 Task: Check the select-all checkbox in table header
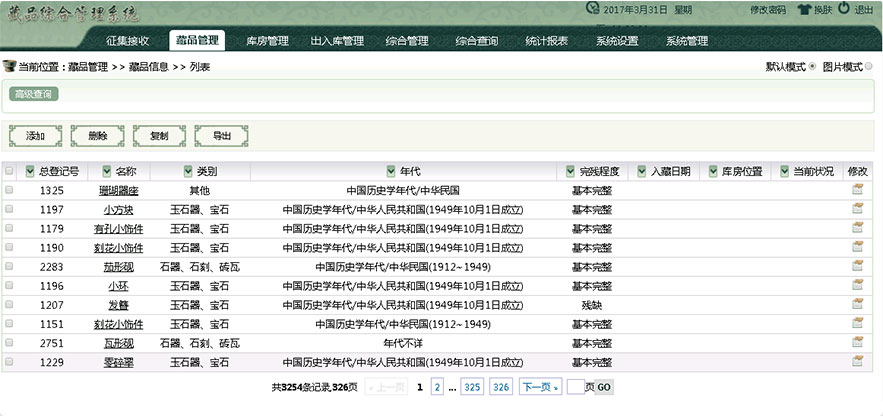coord(10,171)
